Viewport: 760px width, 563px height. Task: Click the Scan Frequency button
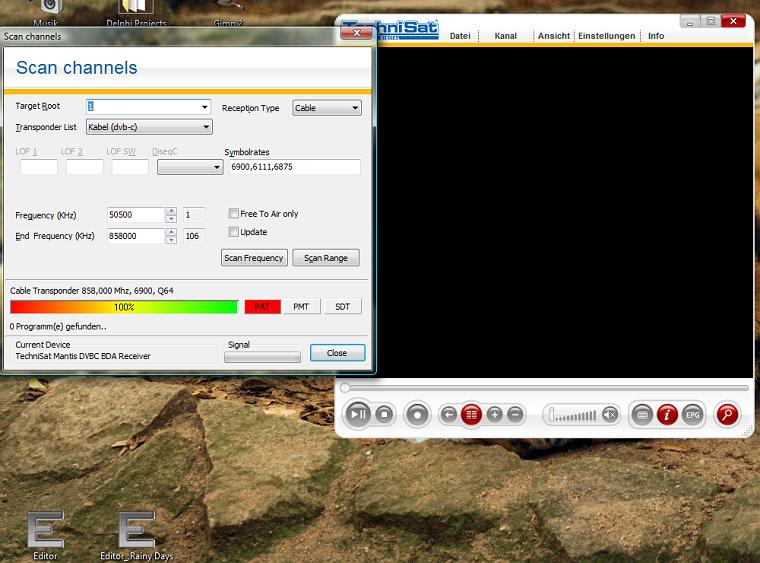pyautogui.click(x=254, y=258)
